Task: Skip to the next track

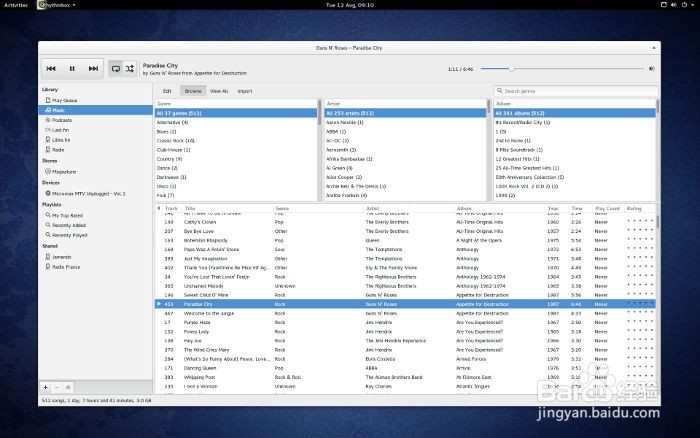Action: tap(93, 69)
